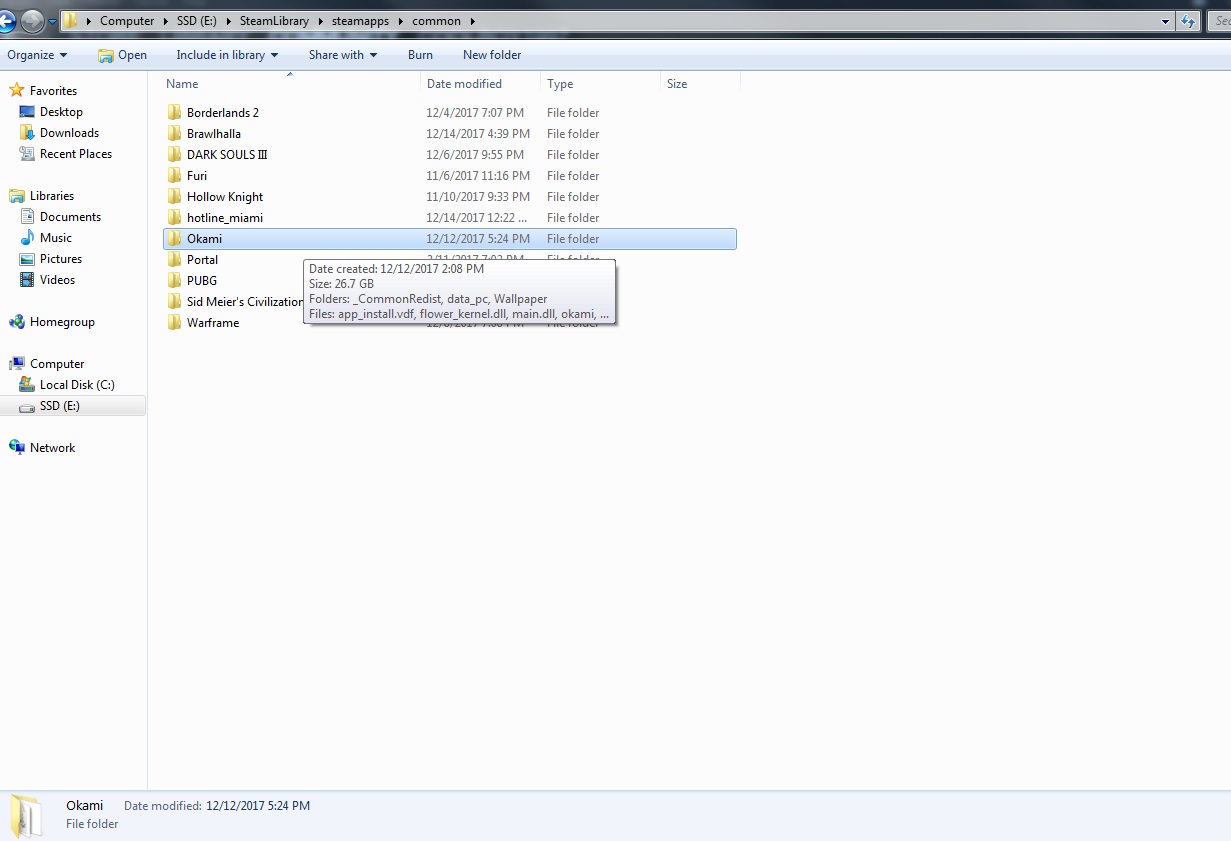Select the SteamLibrary breadcrumb segment
Viewport: 1231px width, 841px height.
(x=274, y=21)
